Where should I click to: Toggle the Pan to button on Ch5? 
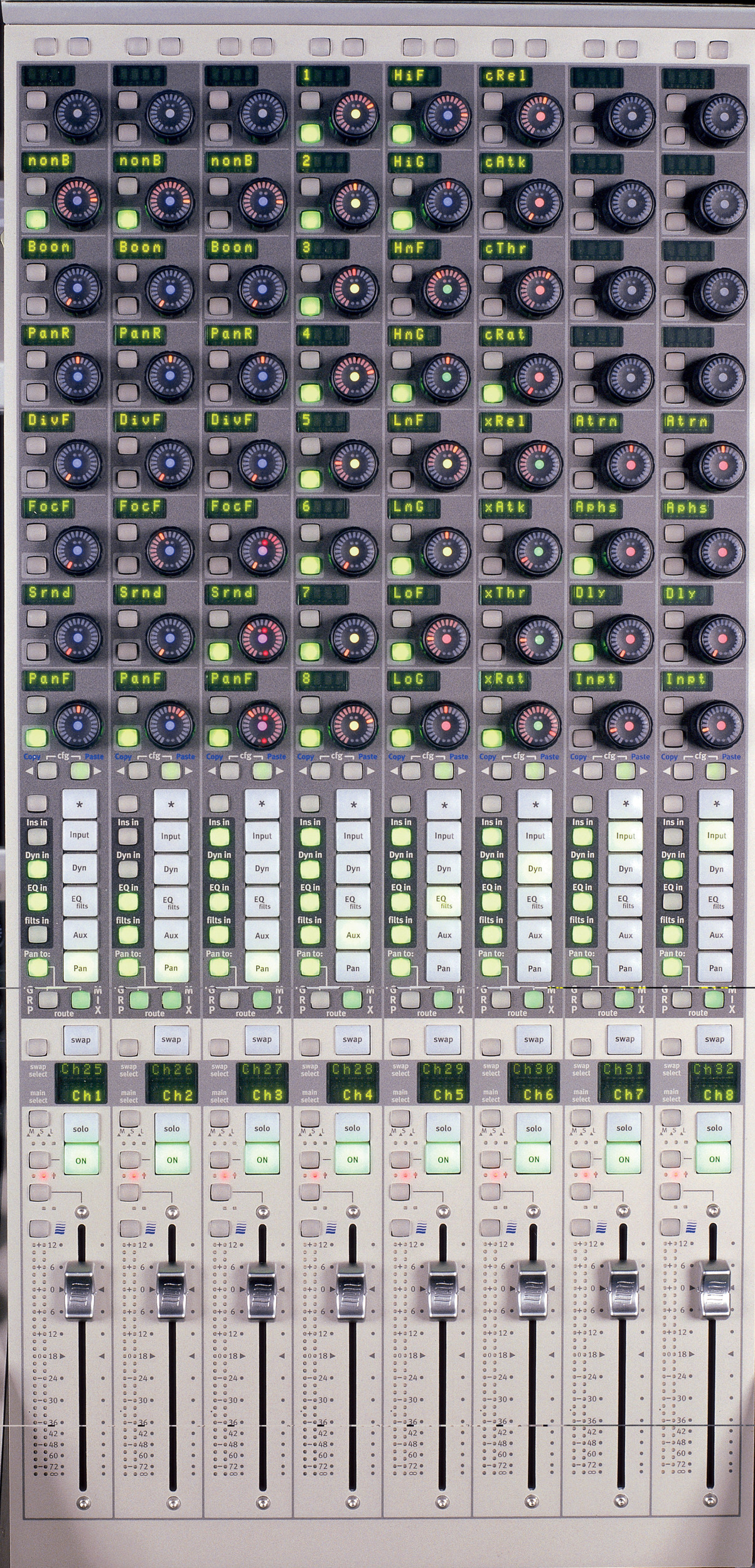click(x=401, y=967)
